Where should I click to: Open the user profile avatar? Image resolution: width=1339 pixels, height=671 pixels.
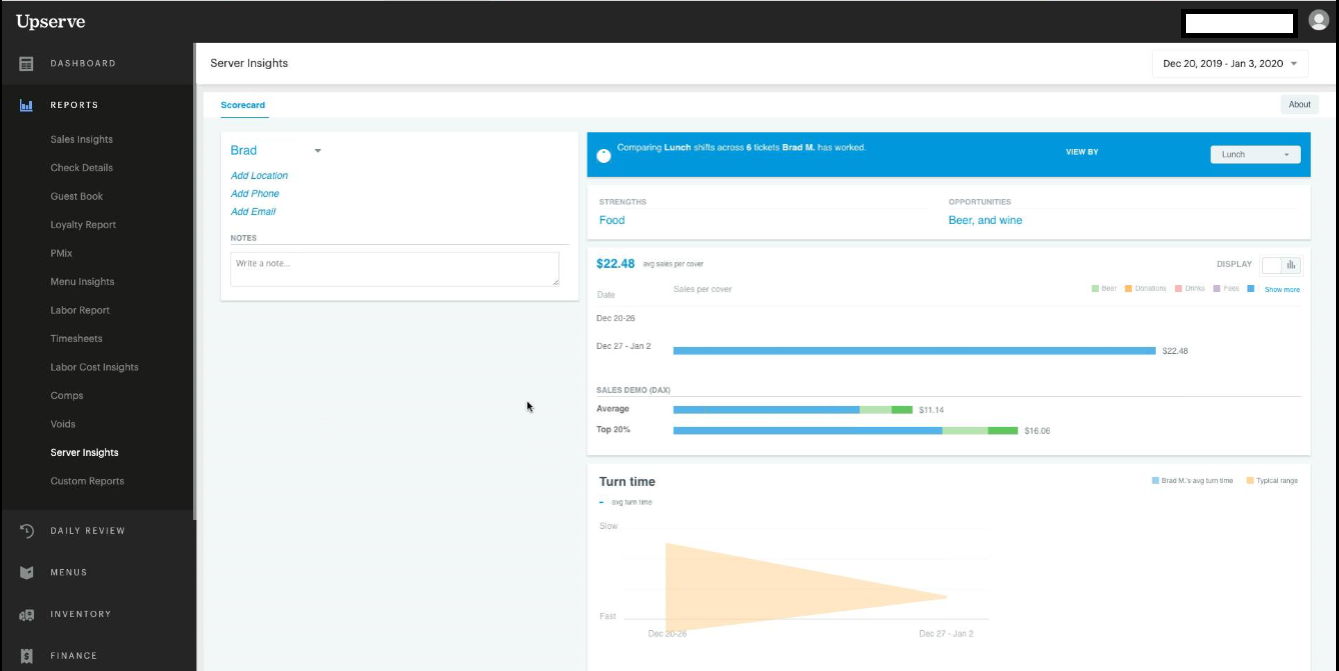pos(1318,21)
